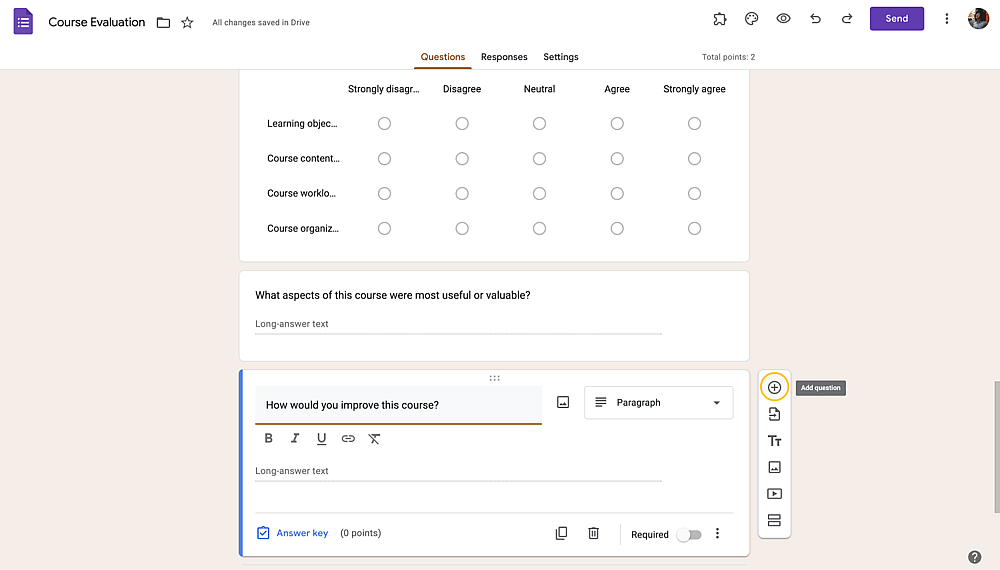
Task: Open the Answer key link
Action: coord(293,533)
